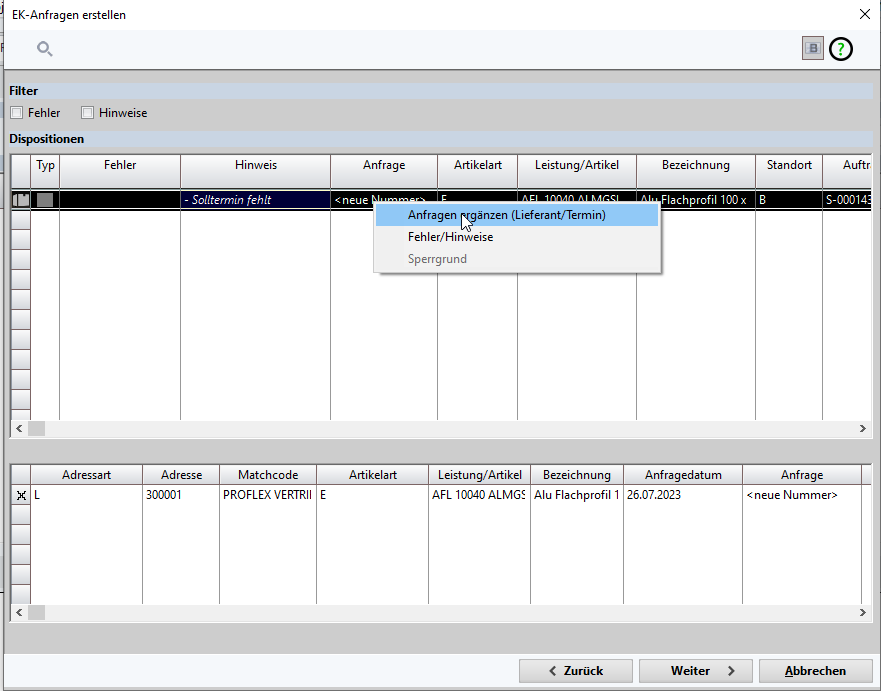Select Fehler/Hinweise from context menu
The height and width of the screenshot is (691, 881).
[450, 237]
